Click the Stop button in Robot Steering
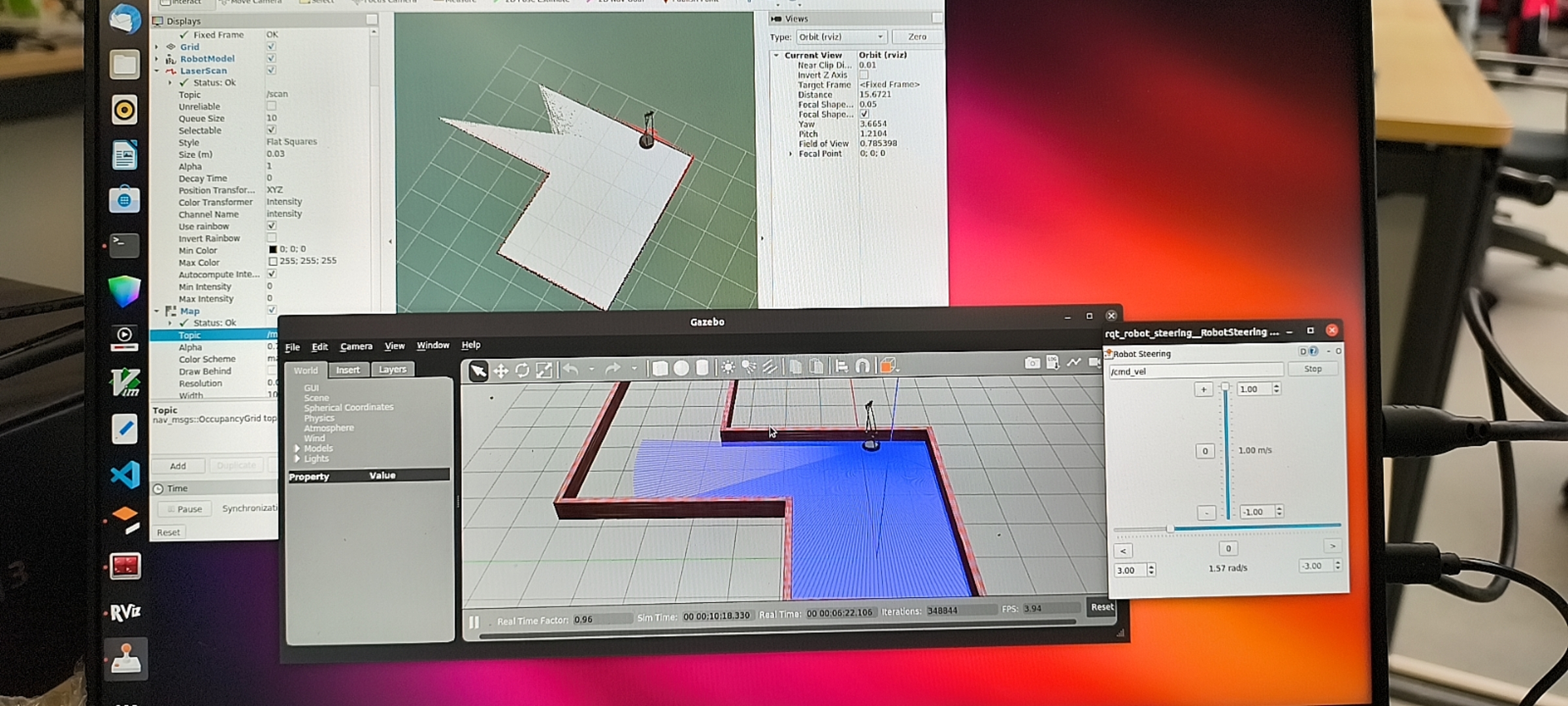The width and height of the screenshot is (1568, 706). click(x=1313, y=369)
